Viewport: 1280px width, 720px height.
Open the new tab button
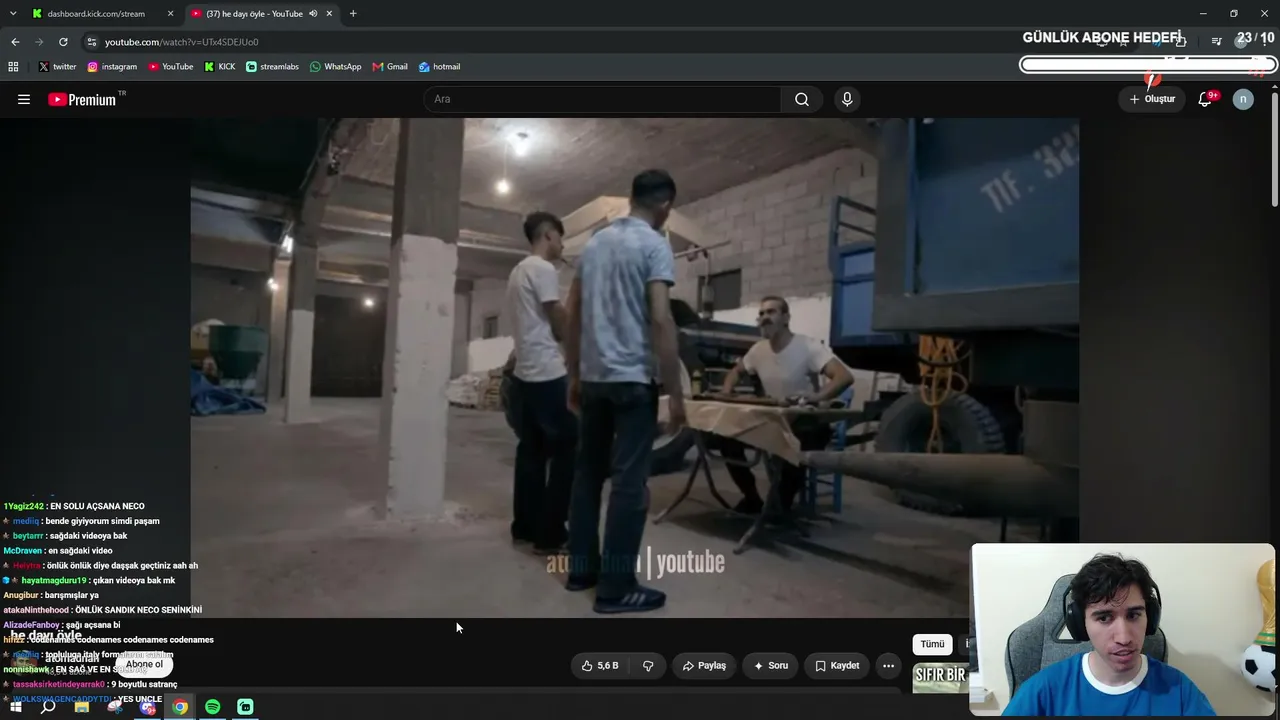(x=353, y=14)
